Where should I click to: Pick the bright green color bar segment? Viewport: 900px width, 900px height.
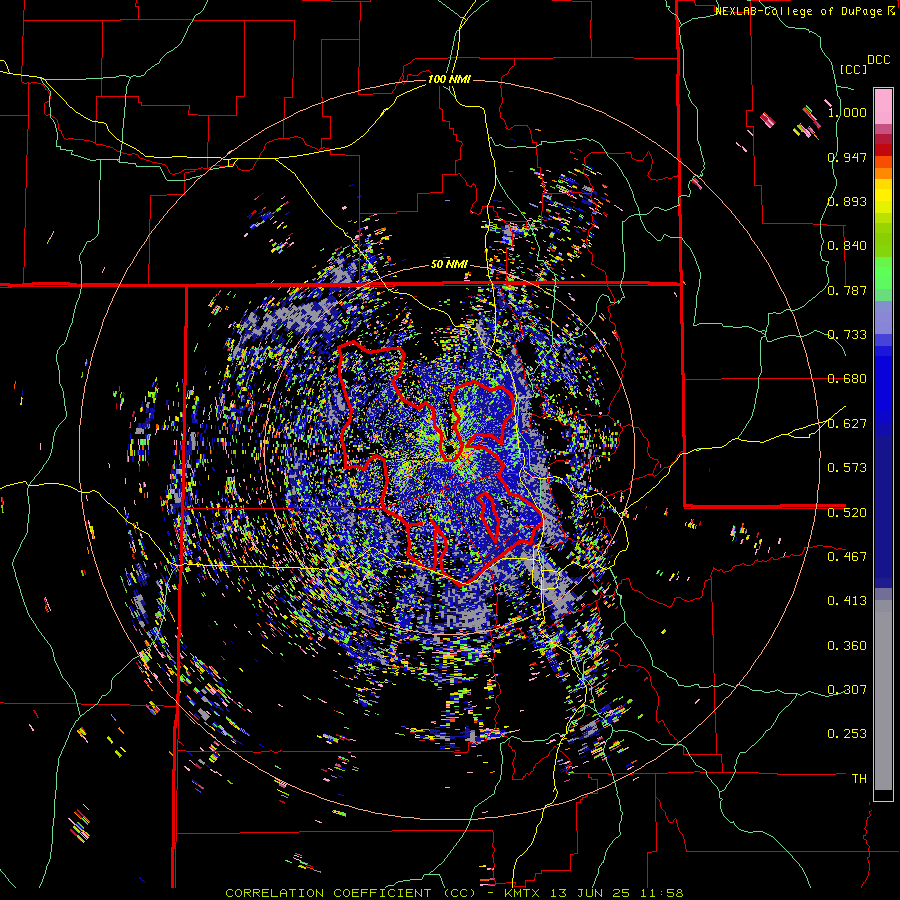pos(883,273)
